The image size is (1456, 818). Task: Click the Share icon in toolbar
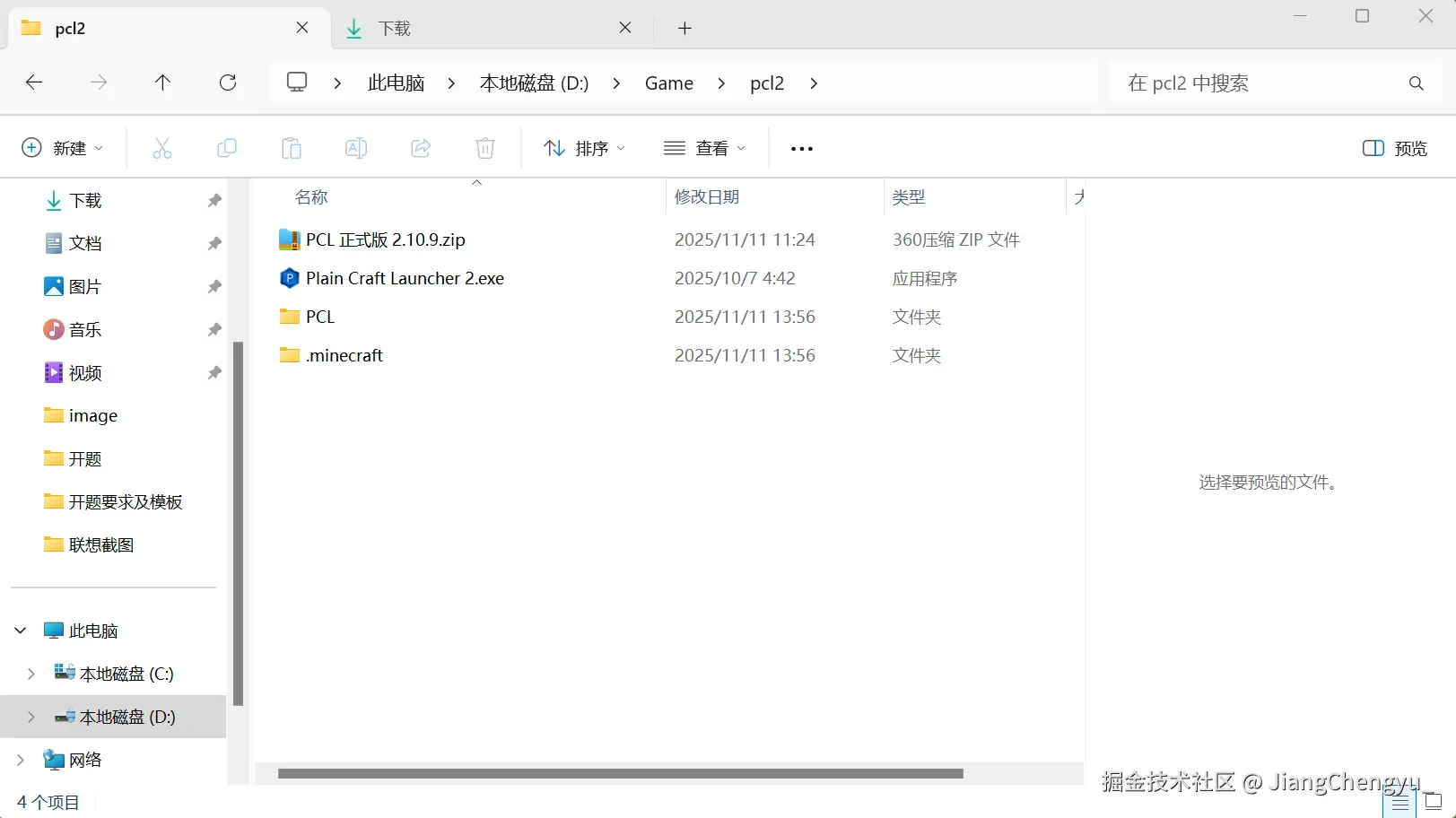421,148
